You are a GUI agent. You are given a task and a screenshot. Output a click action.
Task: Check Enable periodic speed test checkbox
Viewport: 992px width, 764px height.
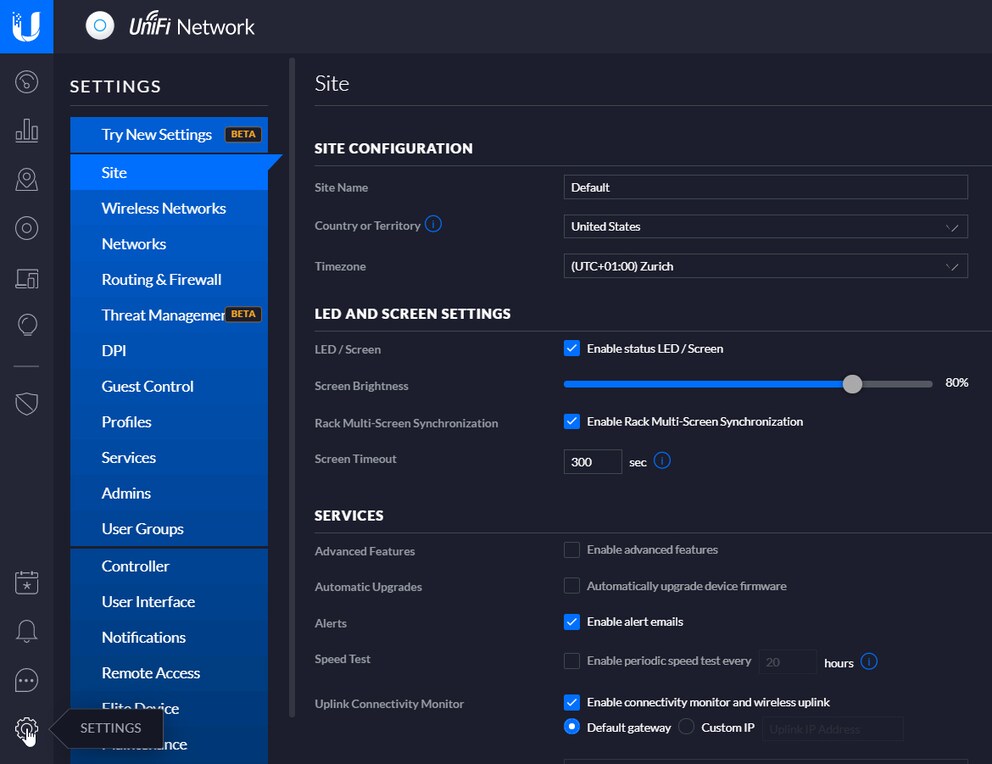click(572, 661)
